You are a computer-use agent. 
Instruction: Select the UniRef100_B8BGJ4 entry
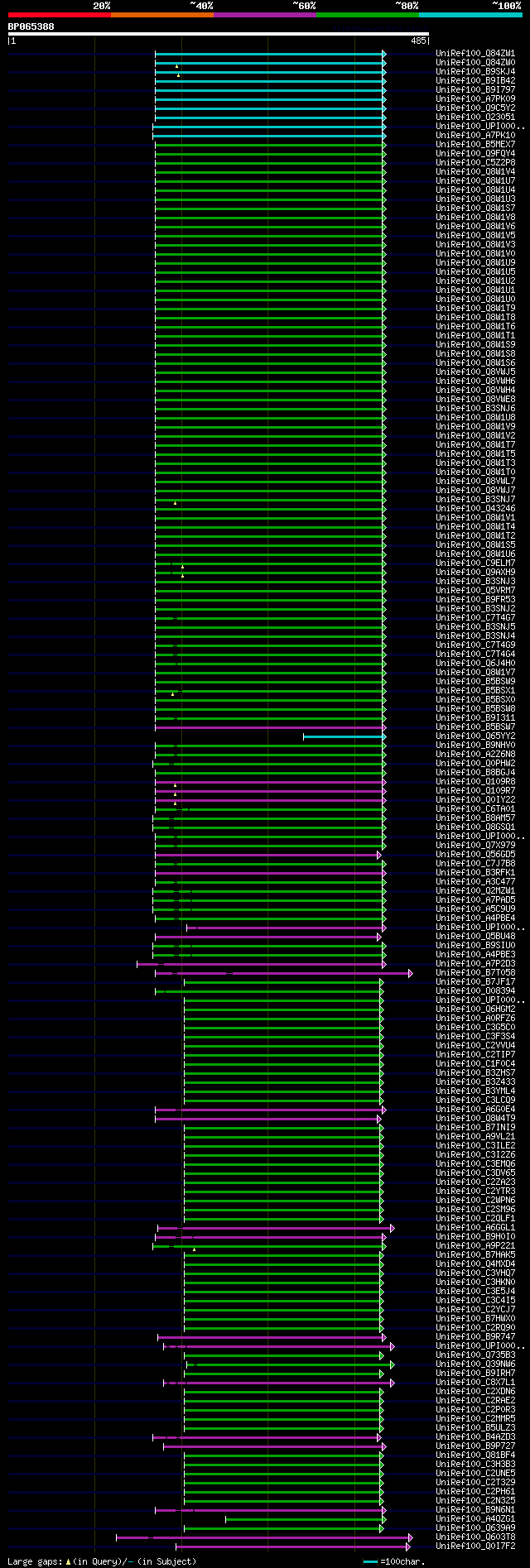[475, 773]
